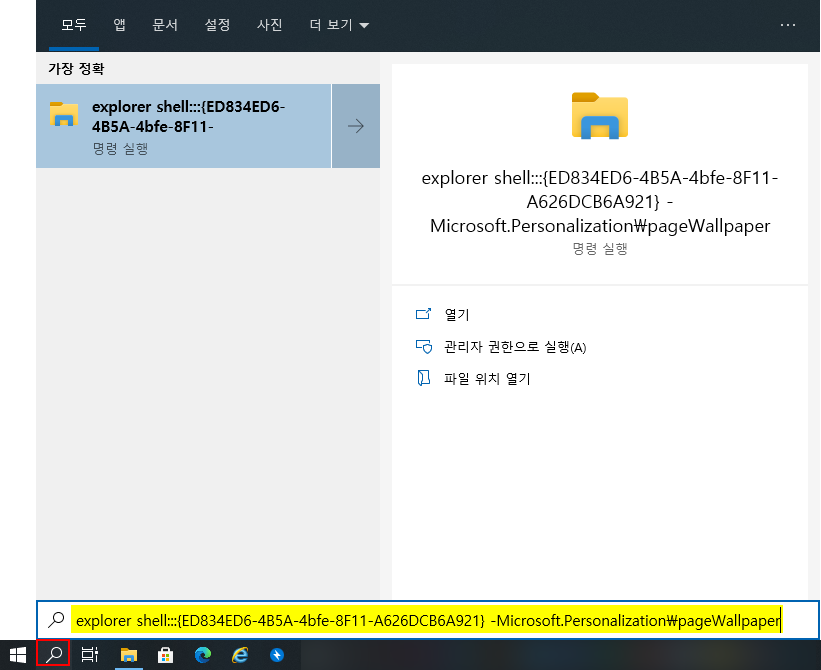Launch Microsoft Store from the taskbar
821x670 pixels.
(x=165, y=655)
